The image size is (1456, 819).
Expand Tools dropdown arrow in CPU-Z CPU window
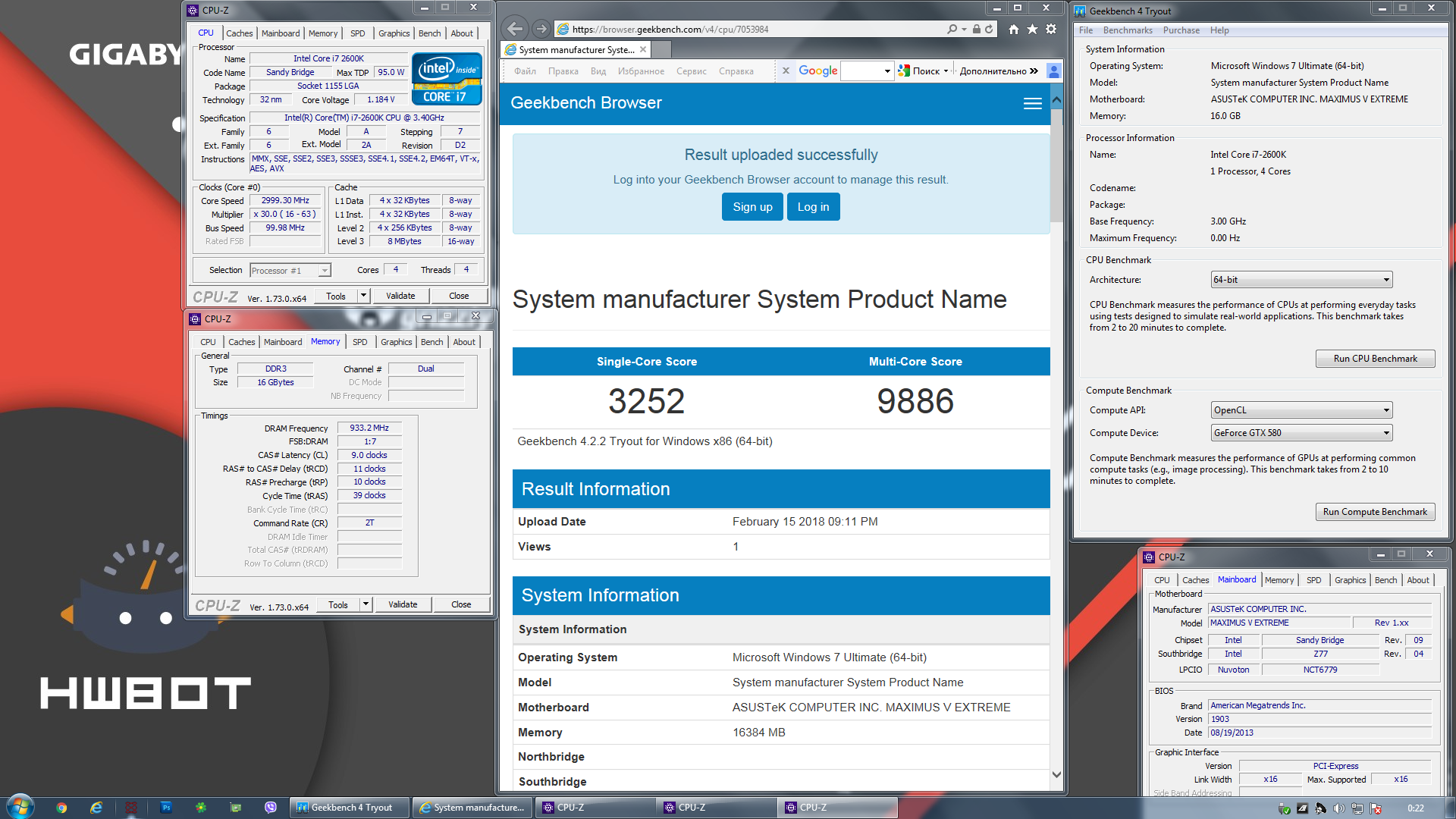click(363, 296)
